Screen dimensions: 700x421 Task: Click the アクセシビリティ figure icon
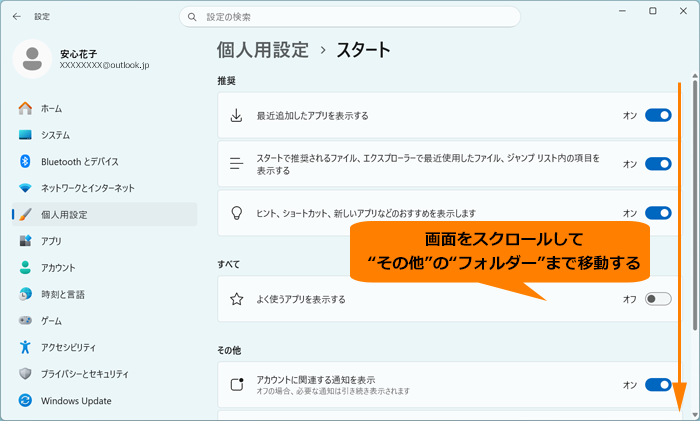tap(25, 347)
